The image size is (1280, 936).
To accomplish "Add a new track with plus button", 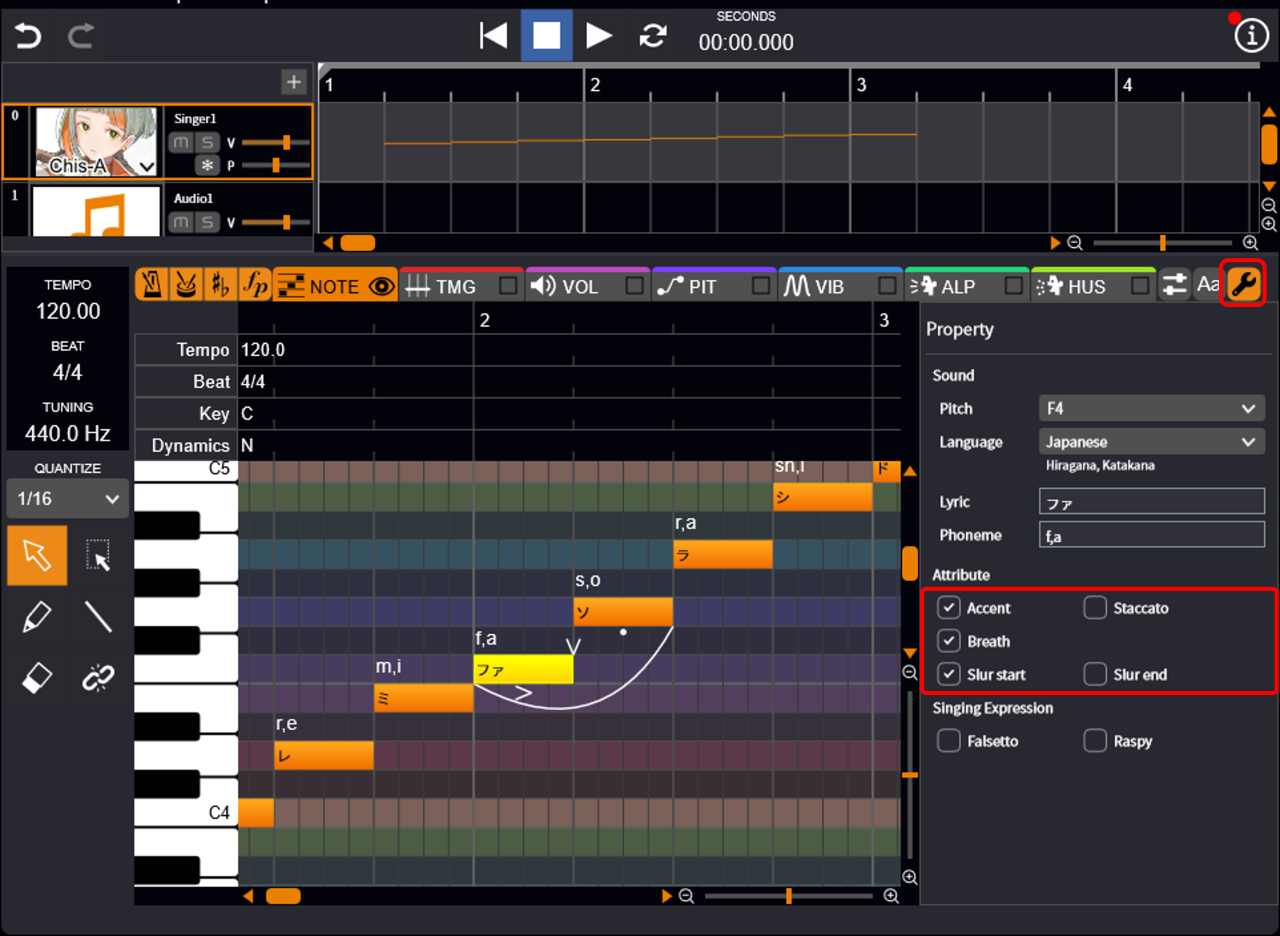I will point(294,82).
